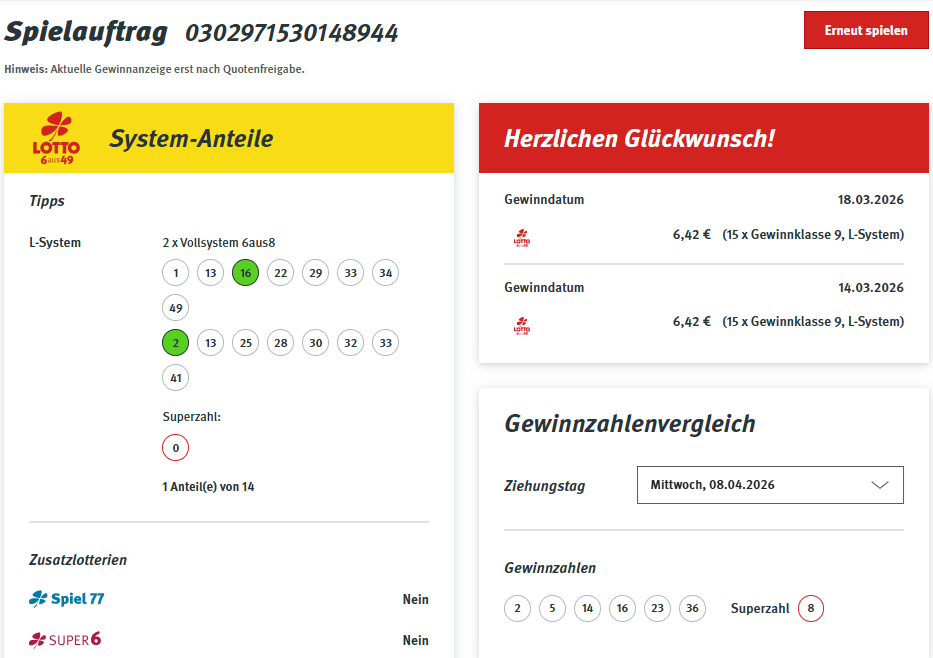Click the Herzlichen Glückwunsch red banner
Screen dimensions: 933x658
pyautogui.click(x=703, y=138)
